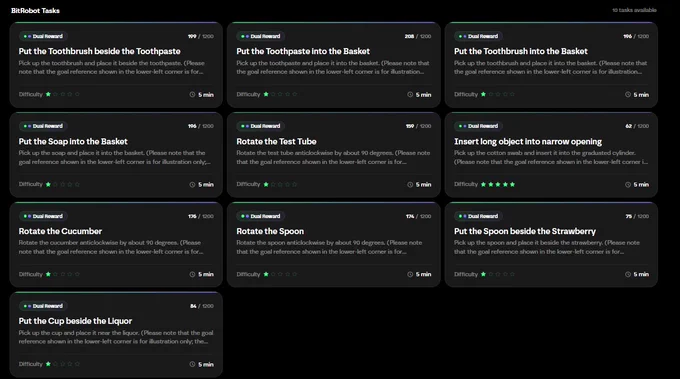Click Dual Reward badge on Toothpaste into the Basket card
680x379 pixels.
click(261, 36)
